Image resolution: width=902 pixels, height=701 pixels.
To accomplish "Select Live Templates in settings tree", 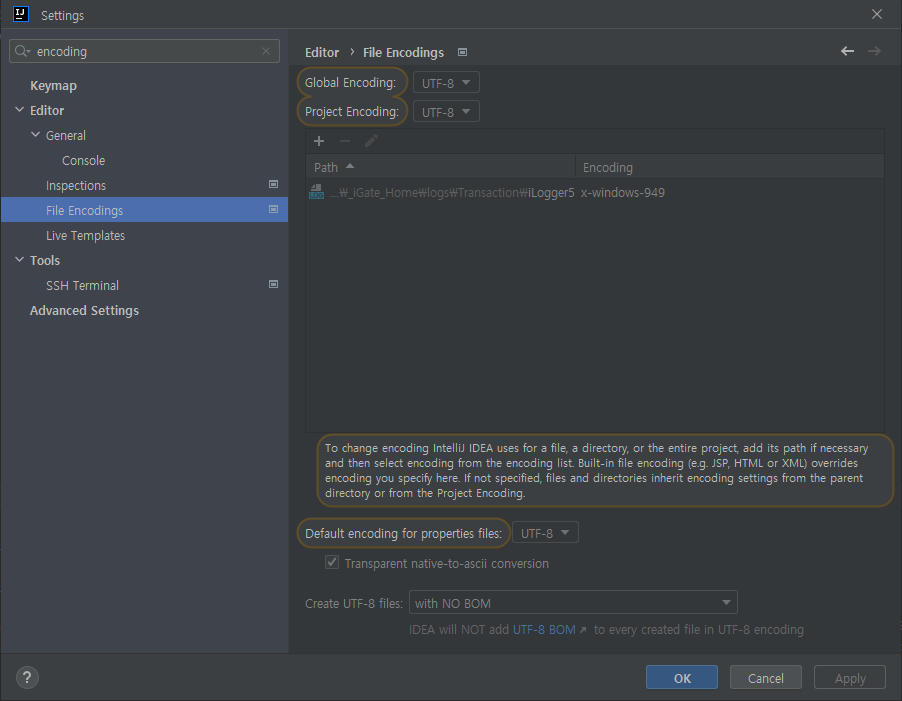I will coord(85,235).
